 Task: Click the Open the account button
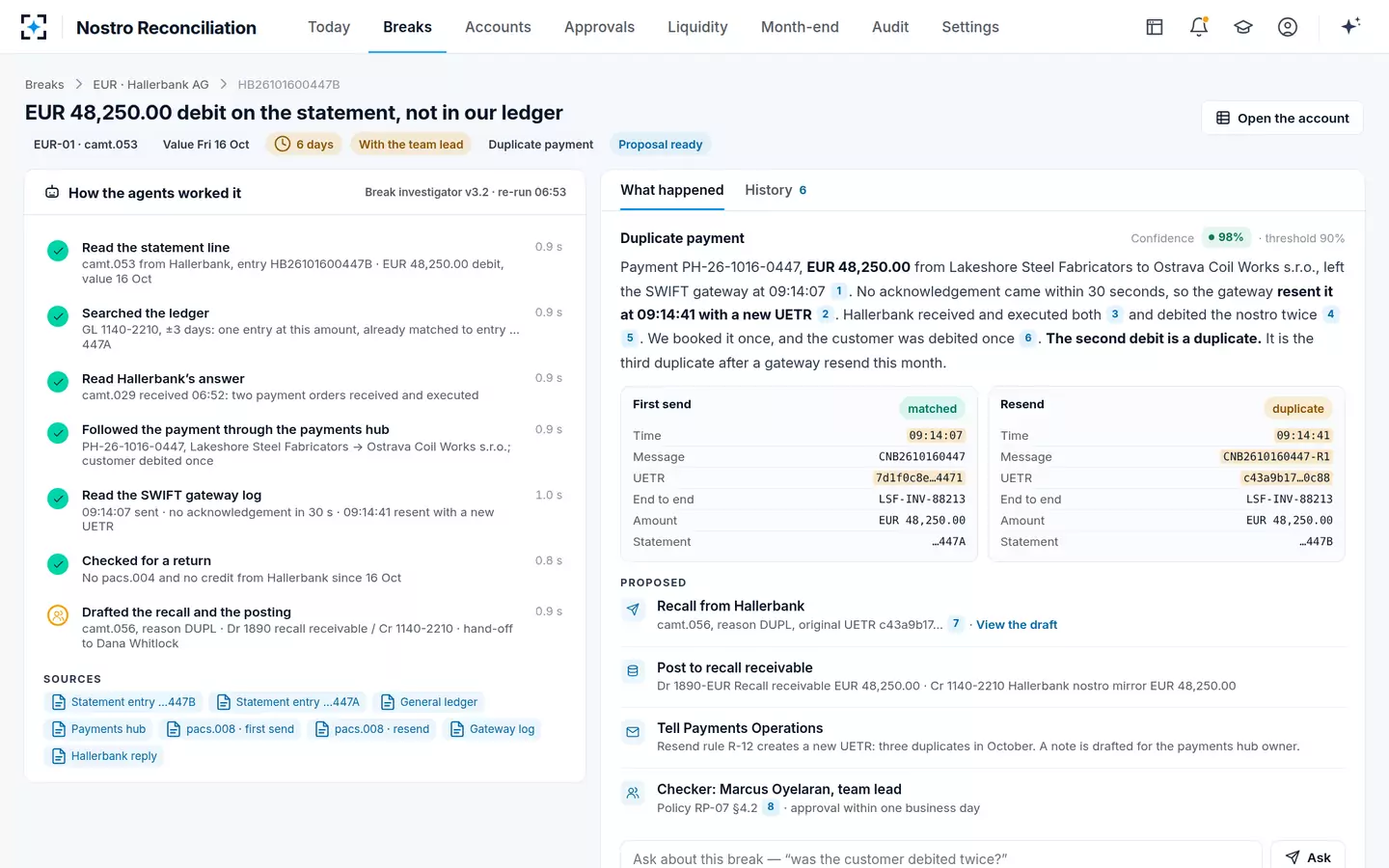click(1282, 118)
